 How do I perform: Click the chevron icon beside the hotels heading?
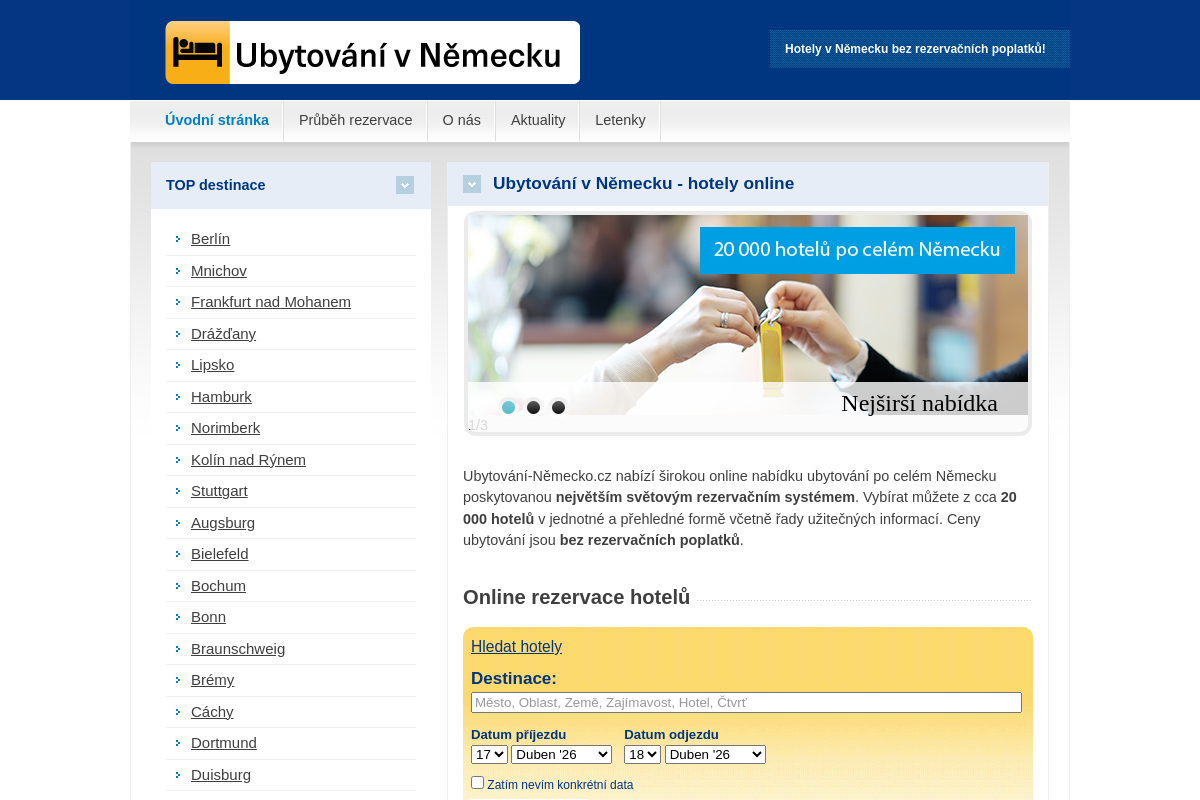[471, 183]
